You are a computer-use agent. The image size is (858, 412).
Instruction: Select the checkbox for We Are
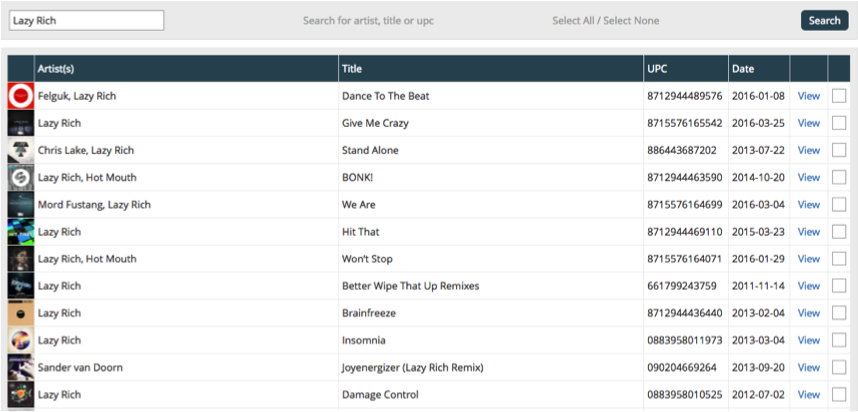tap(839, 205)
